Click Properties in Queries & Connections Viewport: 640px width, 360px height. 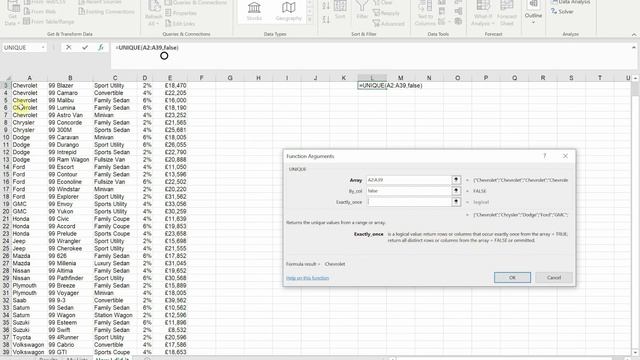coord(181,13)
